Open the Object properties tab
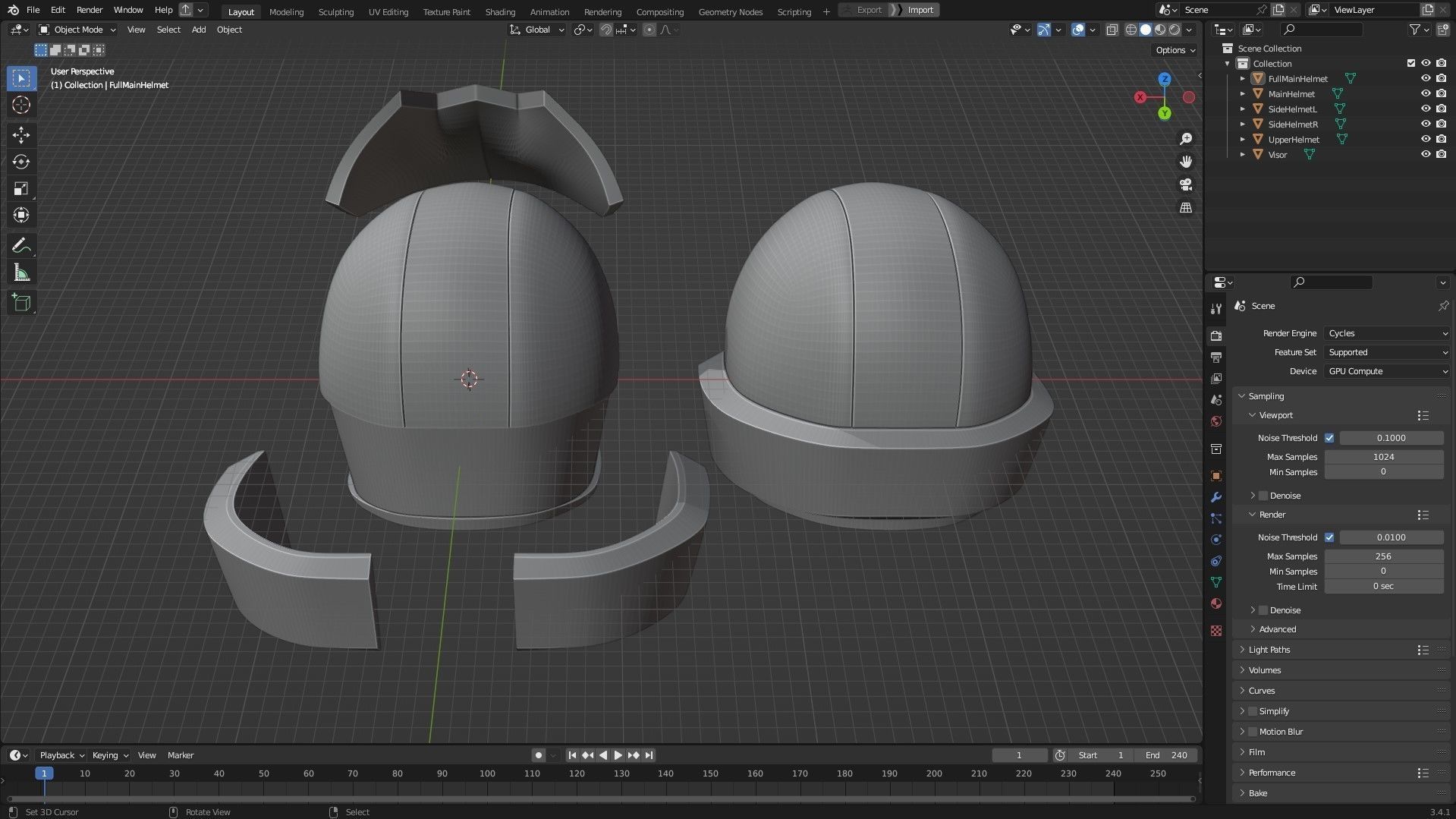The height and width of the screenshot is (819, 1456). (x=1216, y=476)
